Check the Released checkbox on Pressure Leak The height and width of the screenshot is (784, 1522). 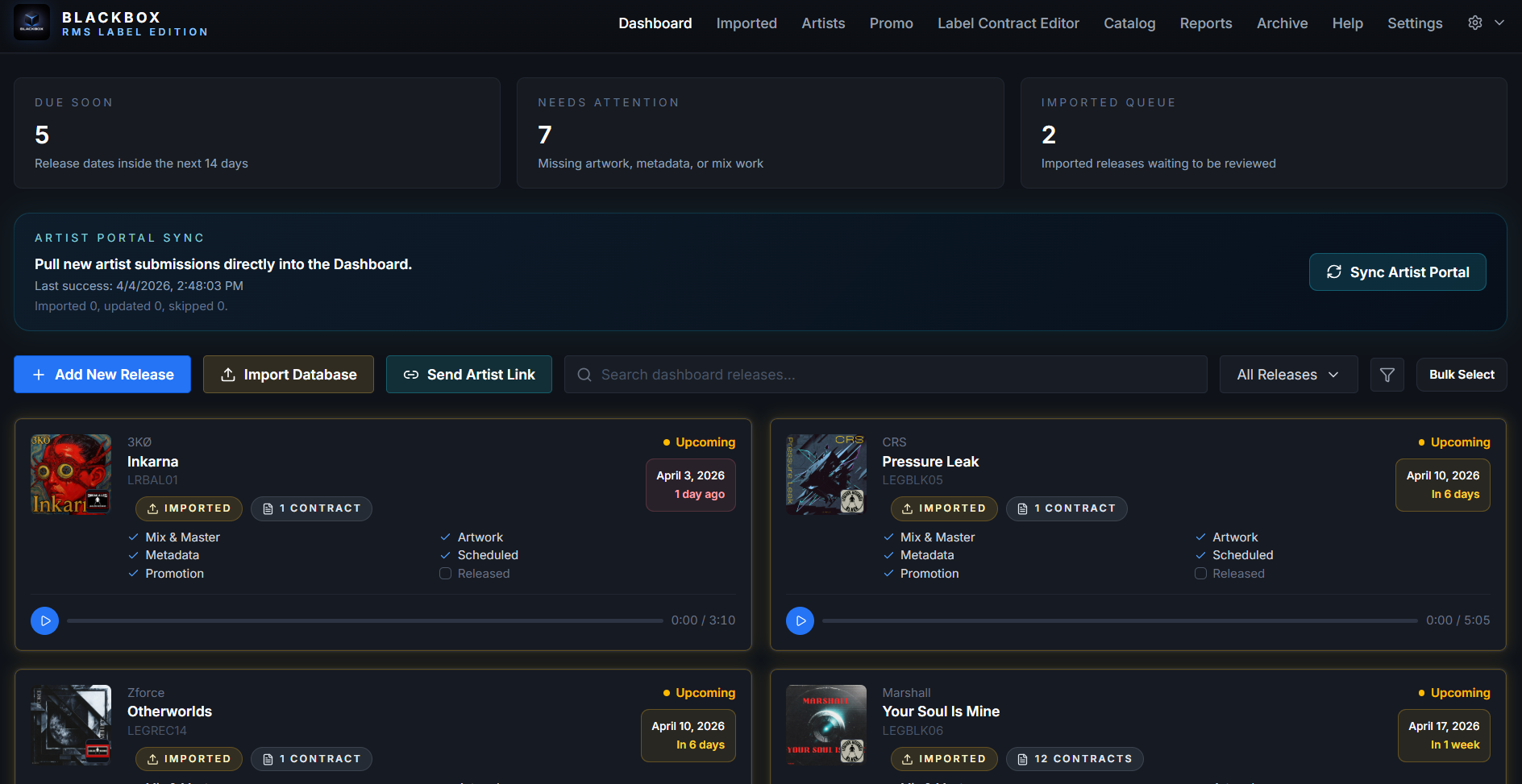[1200, 573]
